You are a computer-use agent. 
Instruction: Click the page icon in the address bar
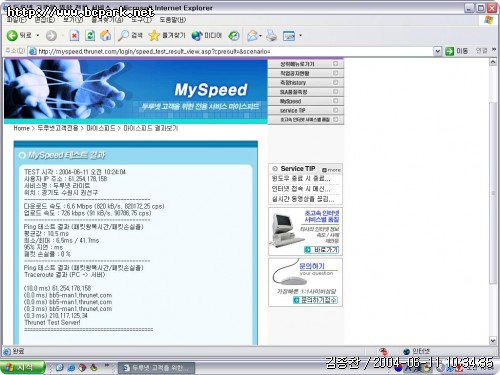coord(32,51)
